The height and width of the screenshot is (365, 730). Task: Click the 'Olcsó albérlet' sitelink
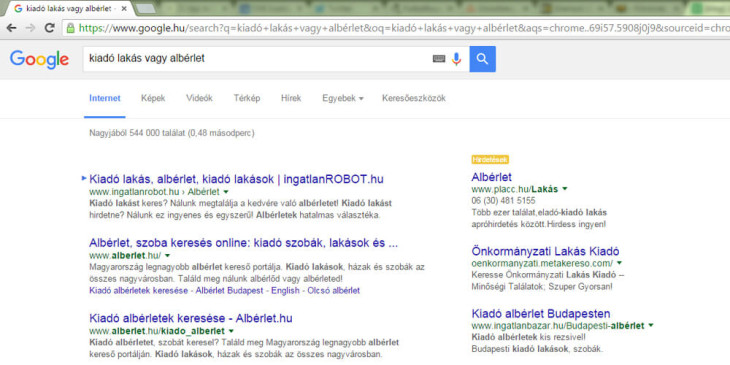tap(333, 291)
